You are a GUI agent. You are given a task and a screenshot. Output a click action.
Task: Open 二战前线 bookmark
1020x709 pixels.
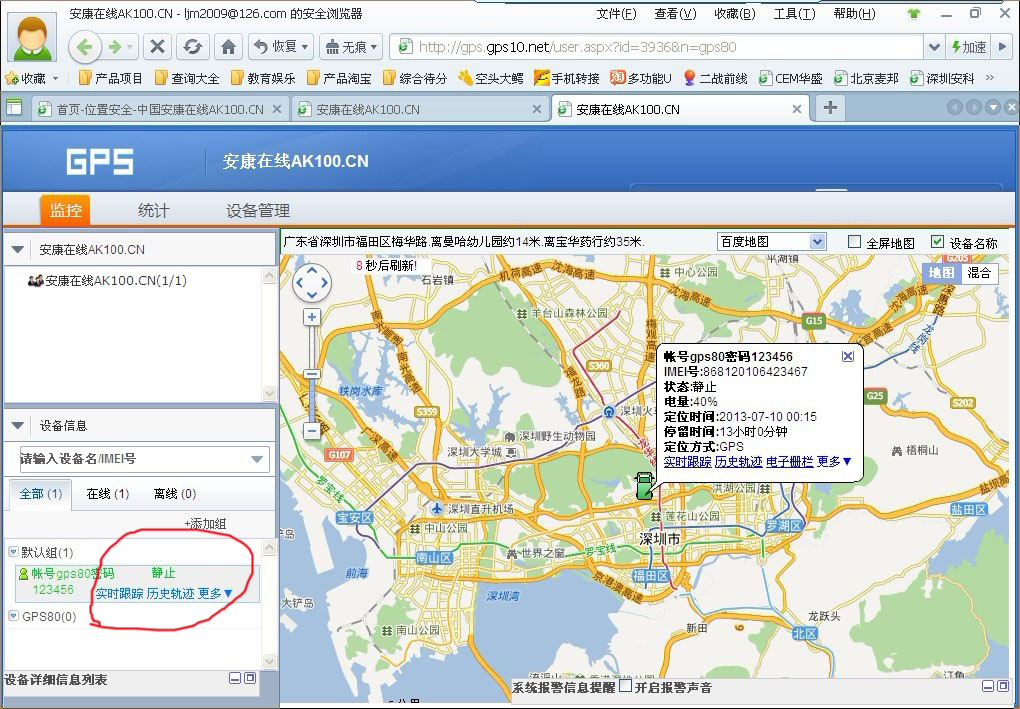(x=716, y=79)
